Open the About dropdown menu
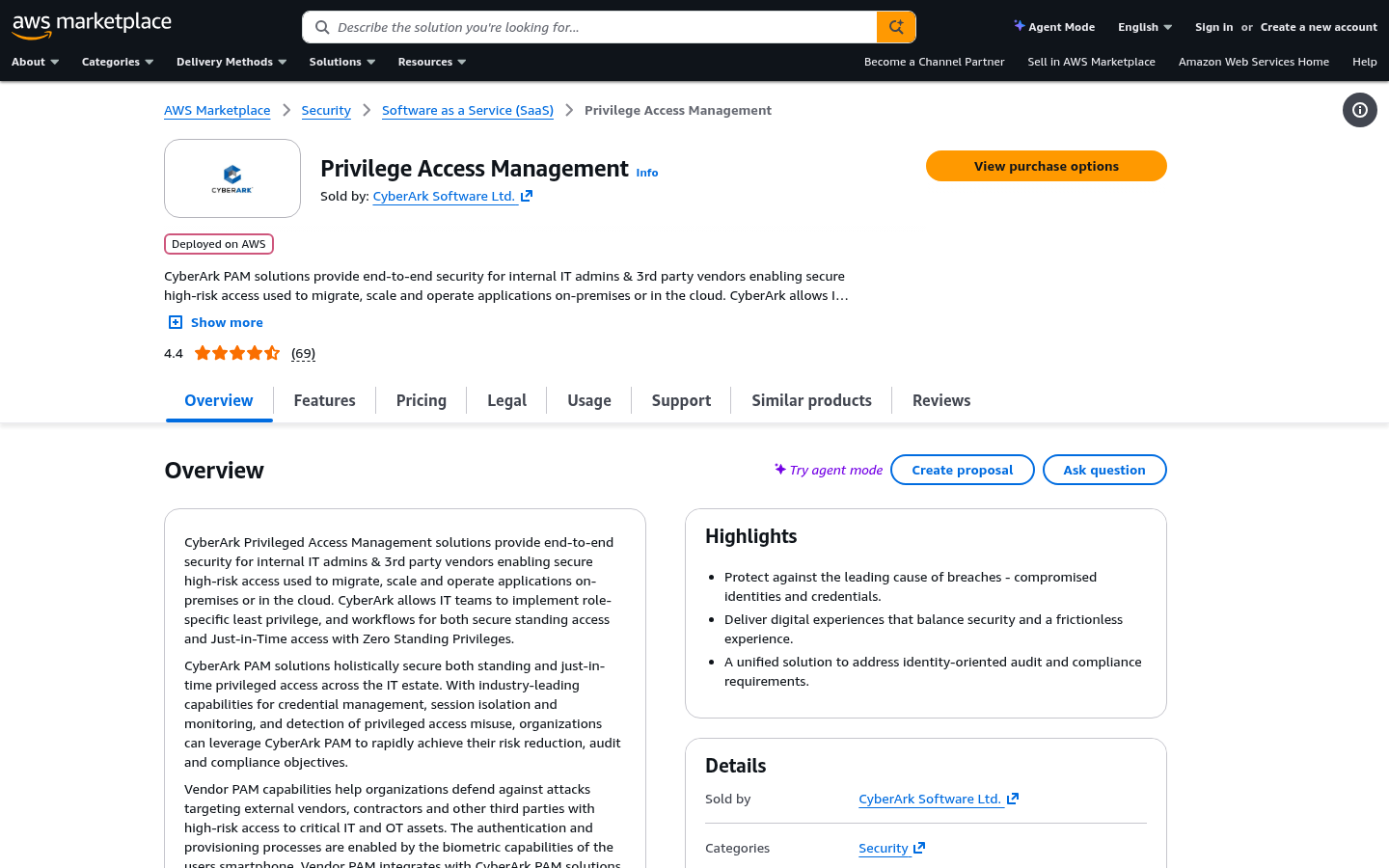1389x868 pixels. coord(36,62)
